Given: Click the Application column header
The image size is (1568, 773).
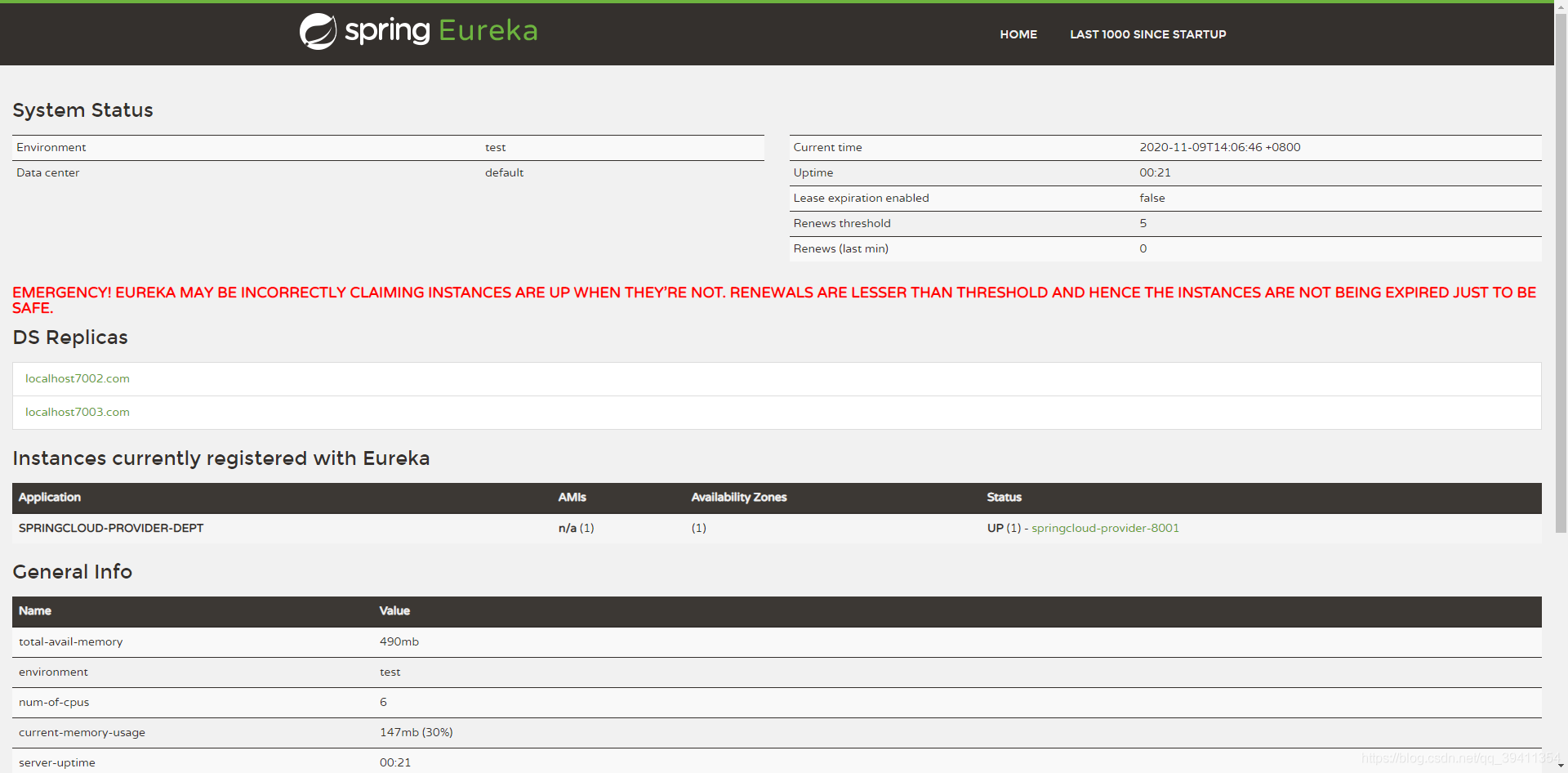Looking at the screenshot, I should pyautogui.click(x=50, y=497).
